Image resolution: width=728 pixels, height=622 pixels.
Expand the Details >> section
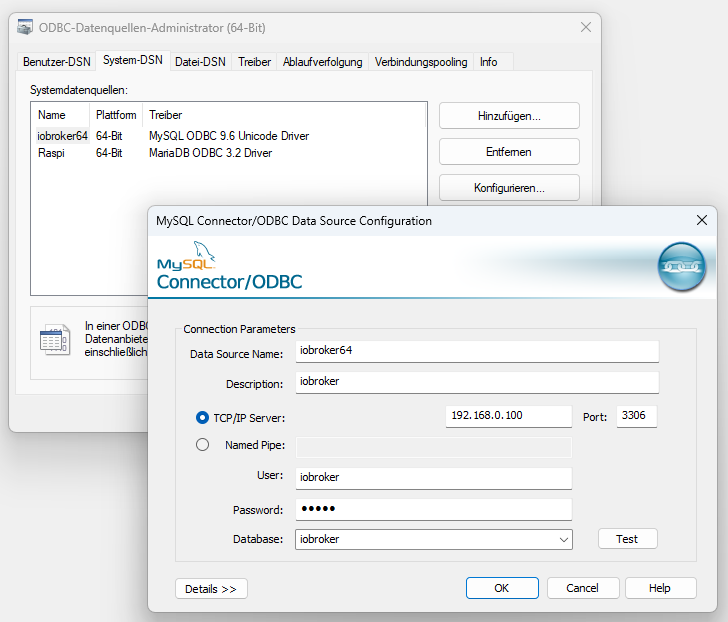[211, 589]
